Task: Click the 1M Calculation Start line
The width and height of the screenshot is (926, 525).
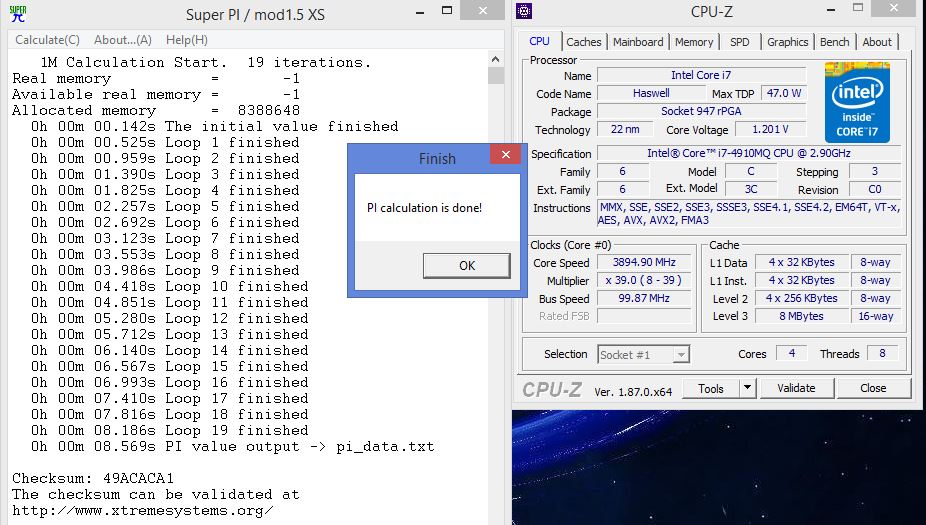Action: point(206,63)
